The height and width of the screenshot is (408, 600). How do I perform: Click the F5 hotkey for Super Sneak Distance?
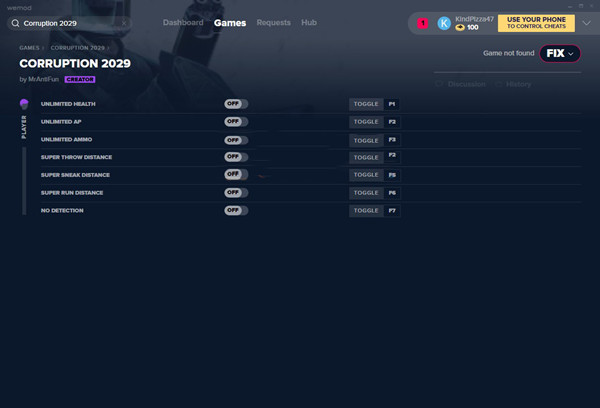(392, 175)
